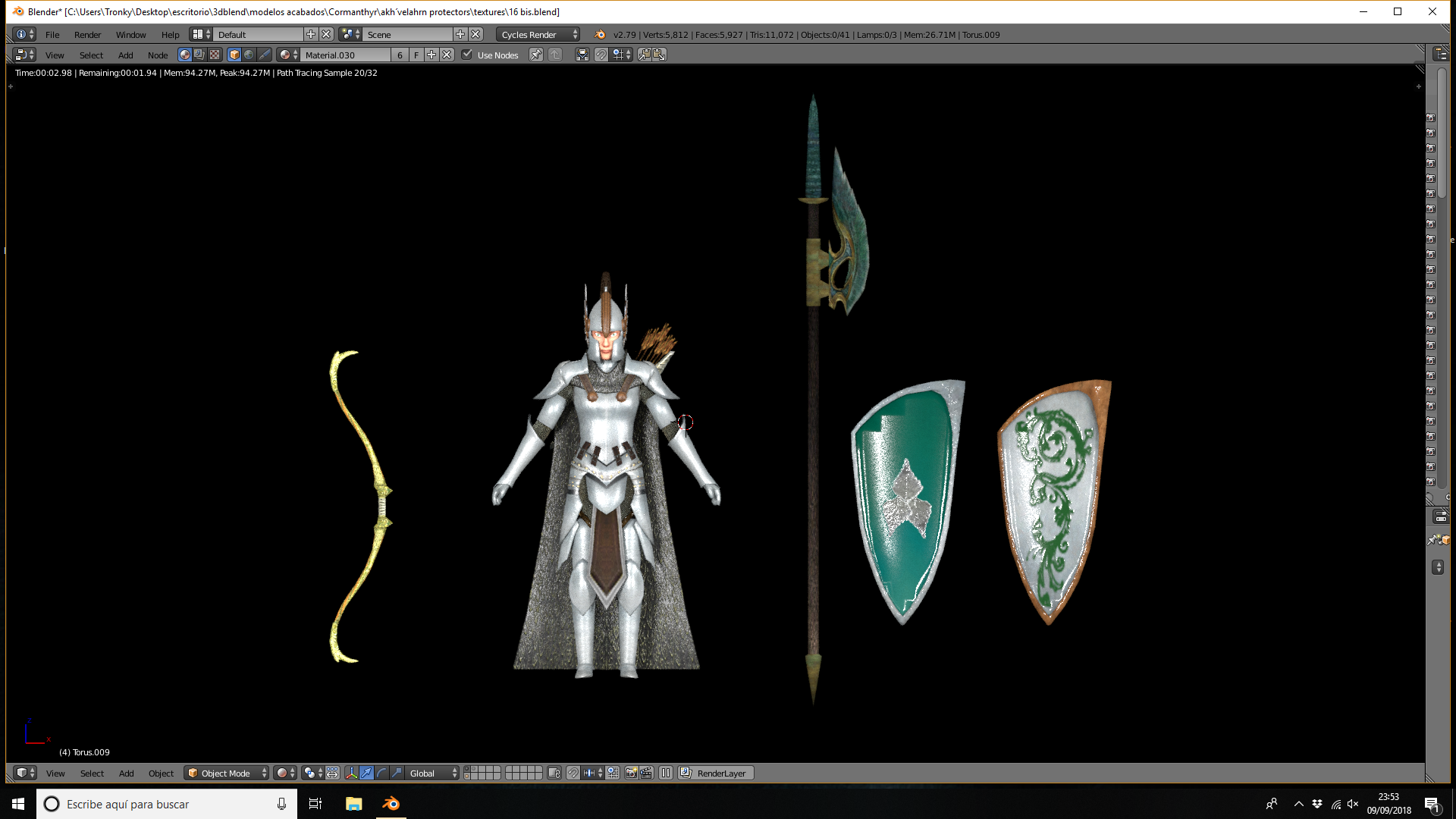
Task: Toggle the 3D manipulator widget button
Action: pos(351,773)
